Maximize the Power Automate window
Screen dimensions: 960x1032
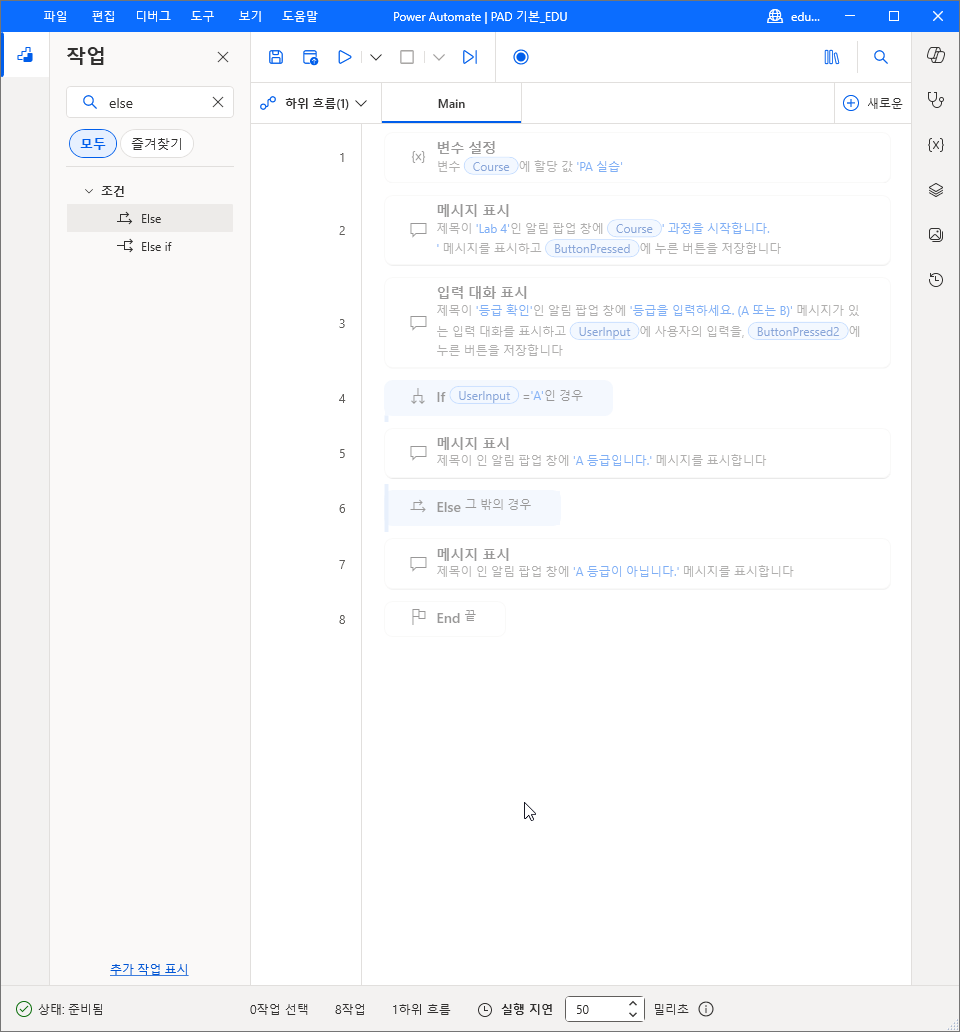coord(894,16)
